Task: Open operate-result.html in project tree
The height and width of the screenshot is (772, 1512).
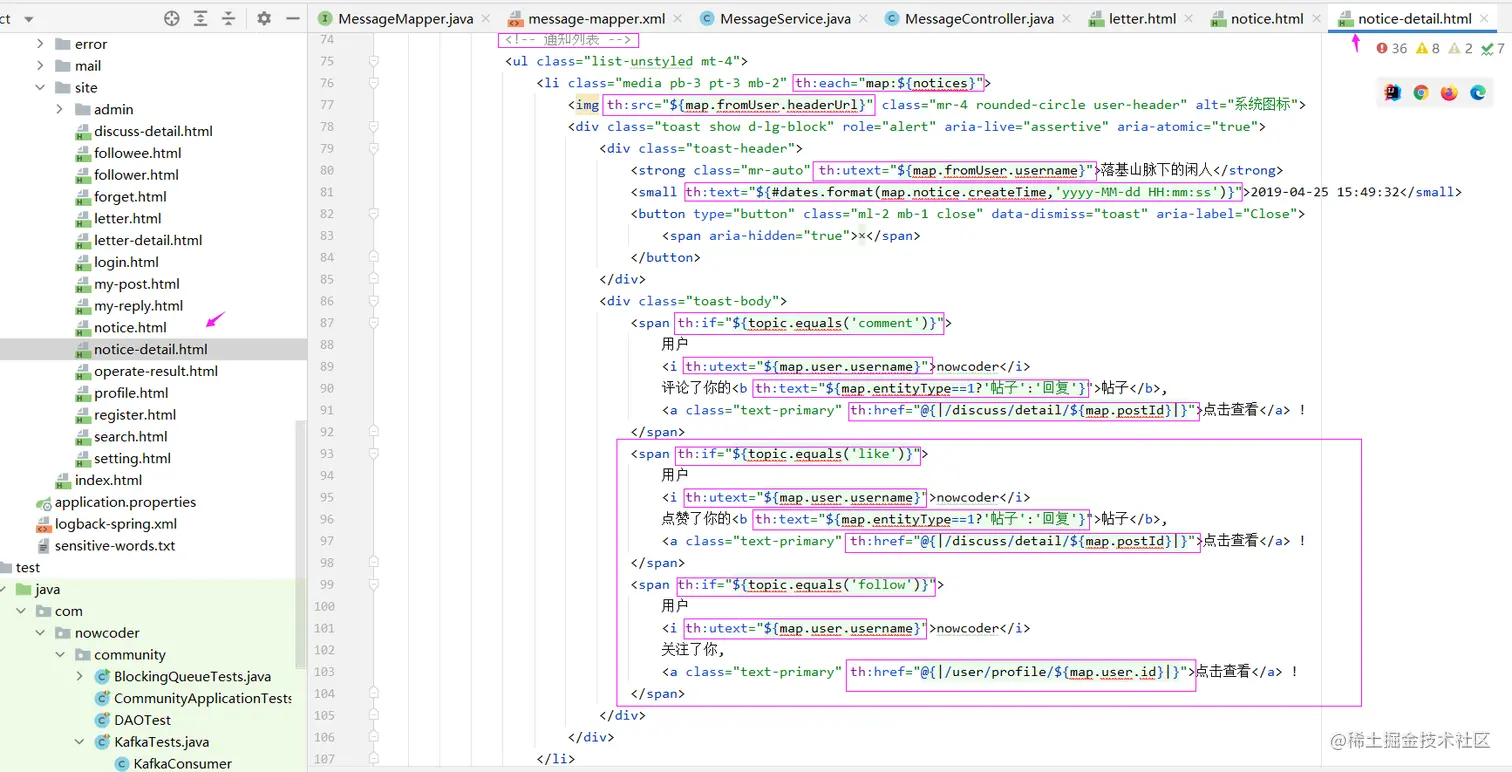Action: pos(156,371)
